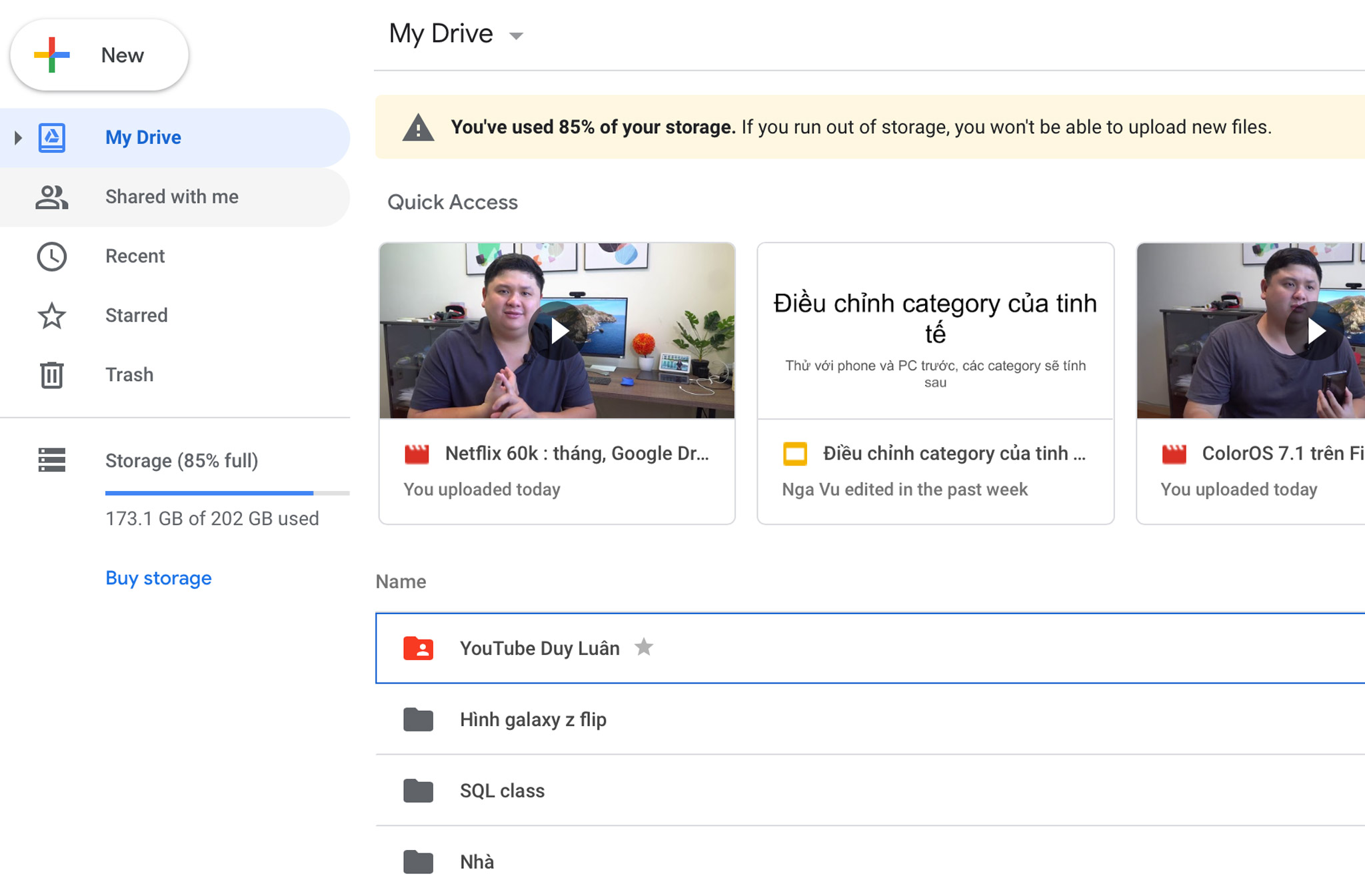Select the SQL class folder row

(502, 791)
